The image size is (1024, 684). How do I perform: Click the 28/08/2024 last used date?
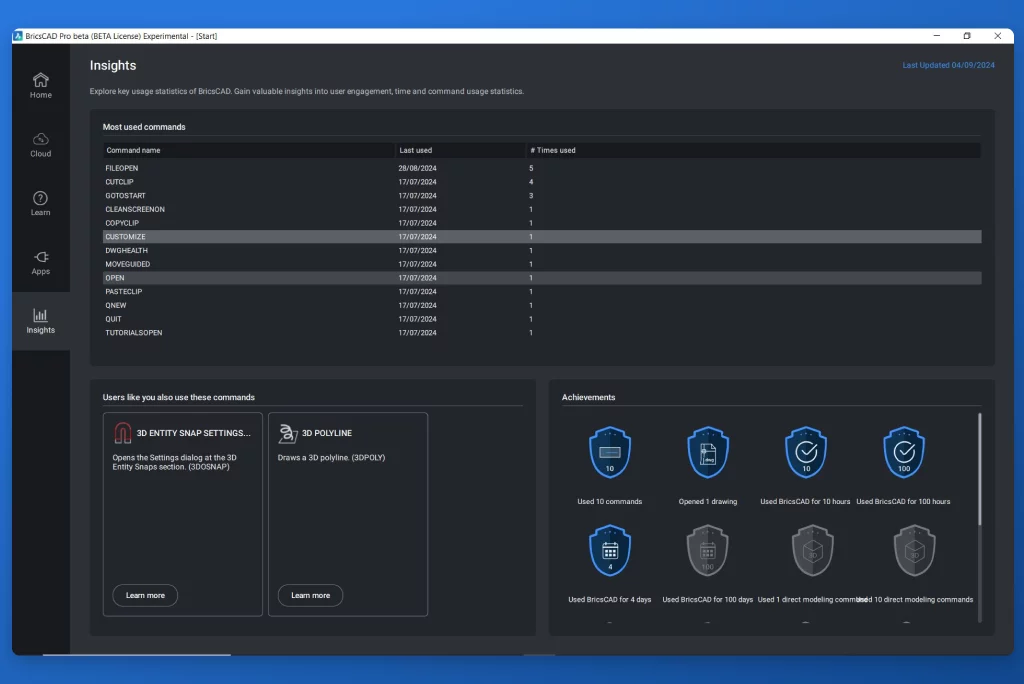tap(417, 168)
